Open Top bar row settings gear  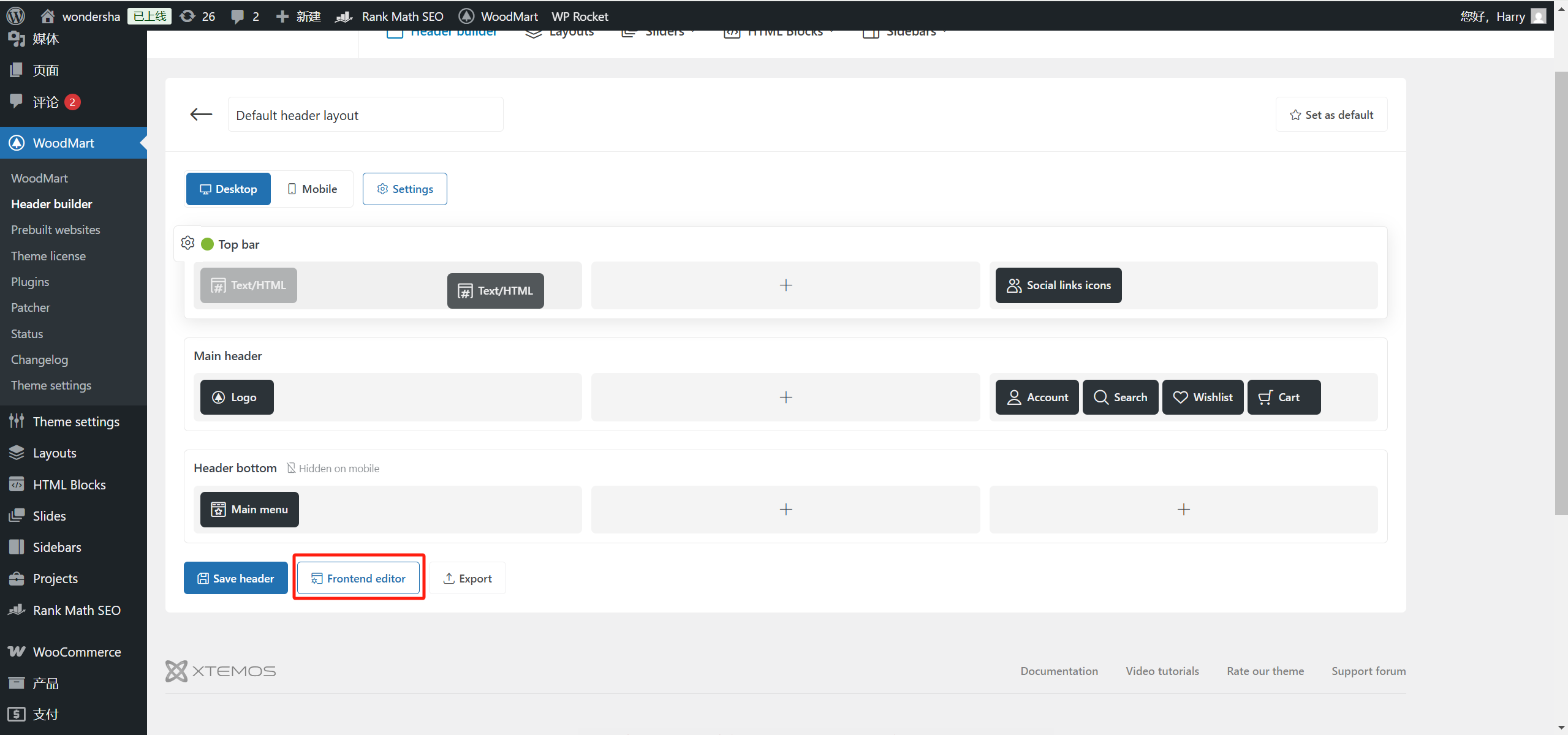[x=187, y=243]
